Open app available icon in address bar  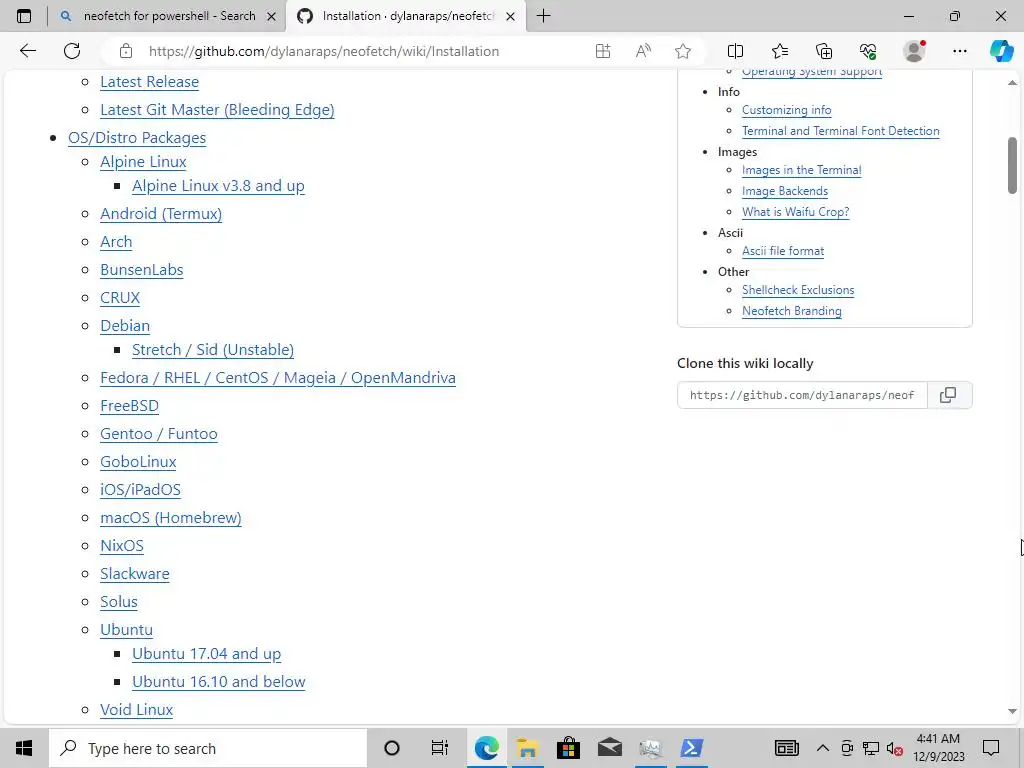pos(603,51)
